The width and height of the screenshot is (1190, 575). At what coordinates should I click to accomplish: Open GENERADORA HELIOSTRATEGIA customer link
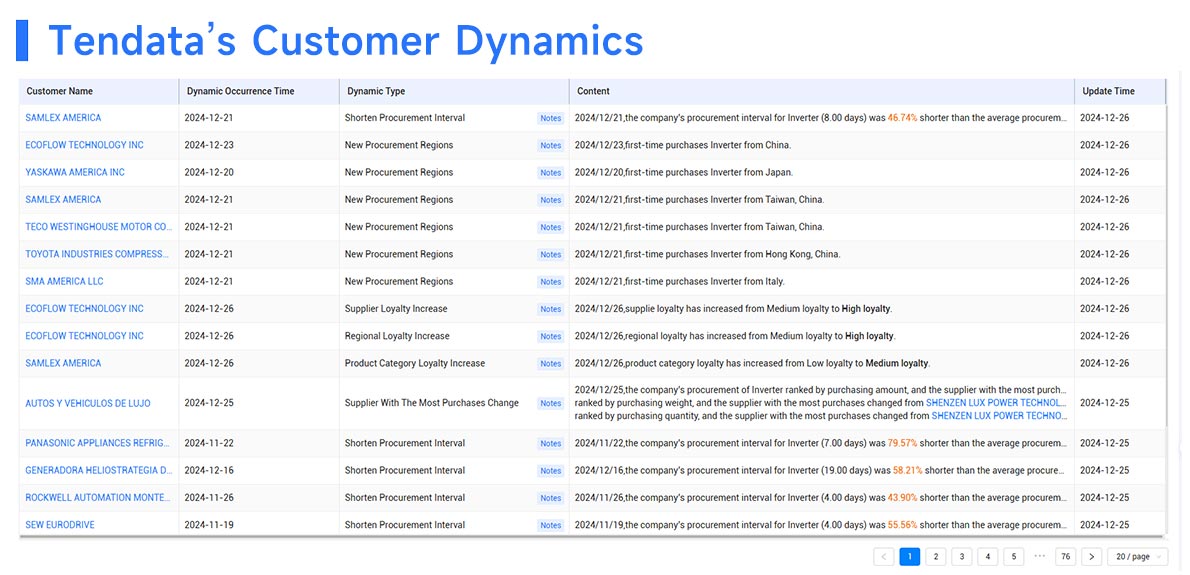coord(99,470)
